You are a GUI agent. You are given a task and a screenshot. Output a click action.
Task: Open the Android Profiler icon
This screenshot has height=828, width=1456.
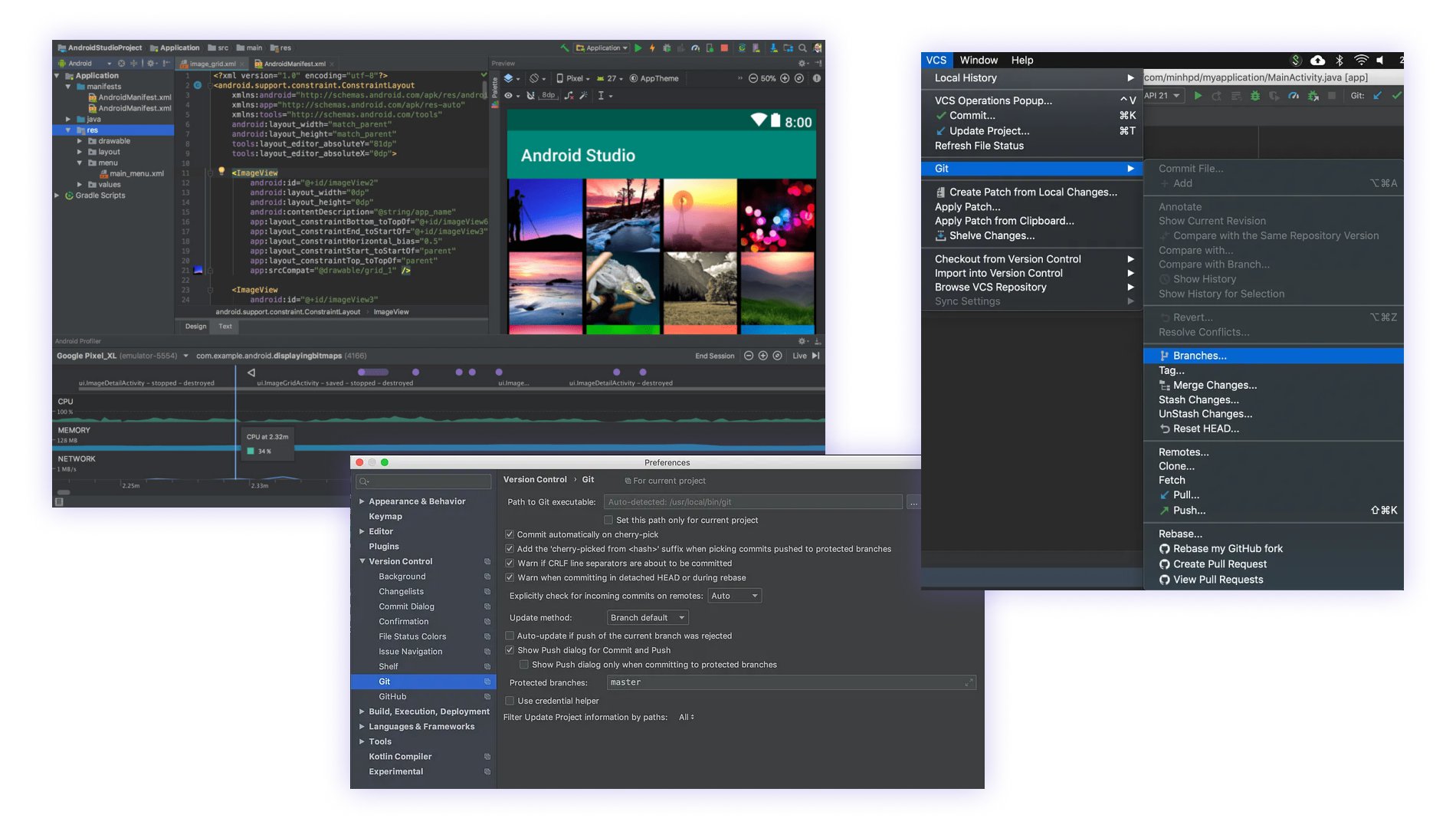[x=695, y=48]
